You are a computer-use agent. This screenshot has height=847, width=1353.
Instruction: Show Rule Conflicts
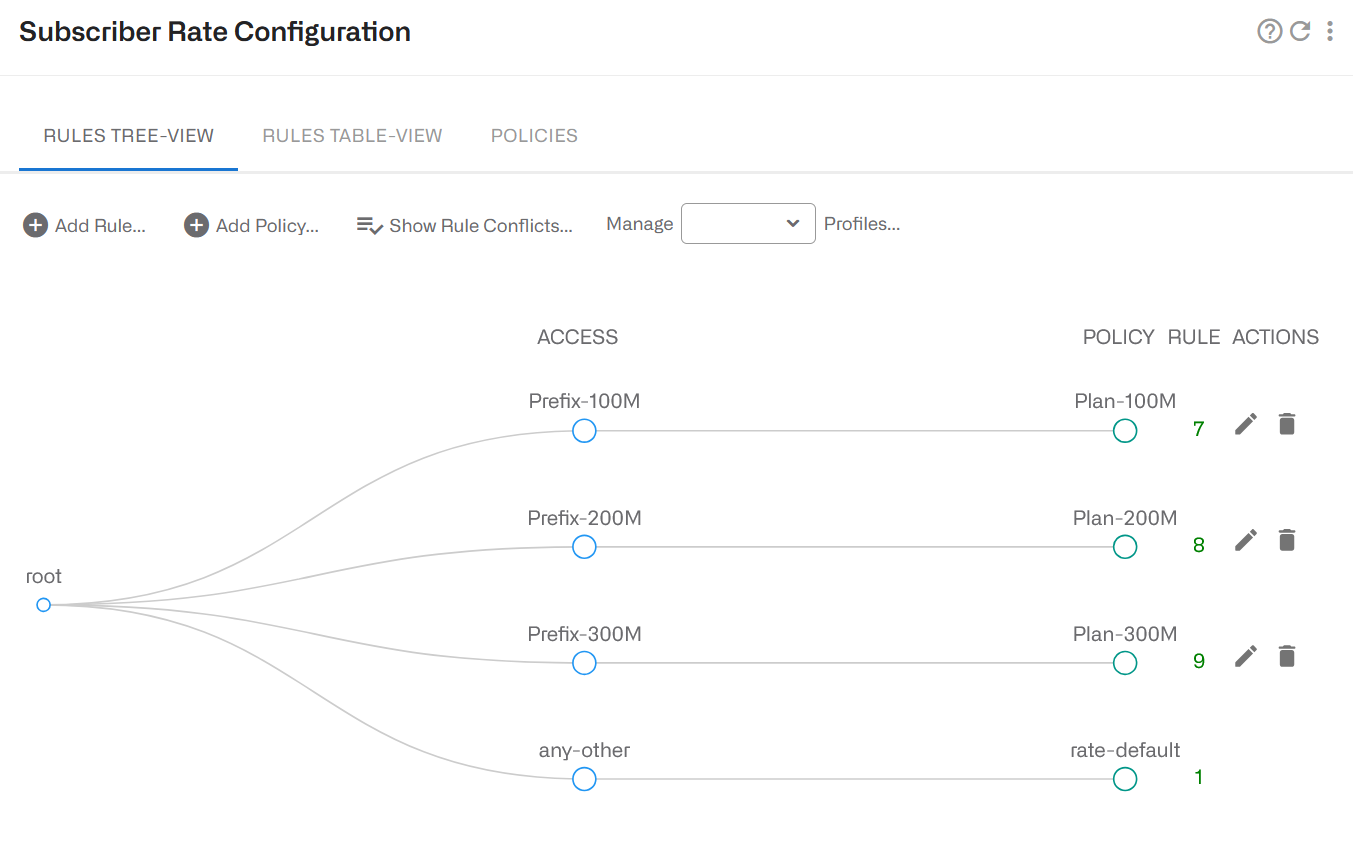[x=465, y=226]
